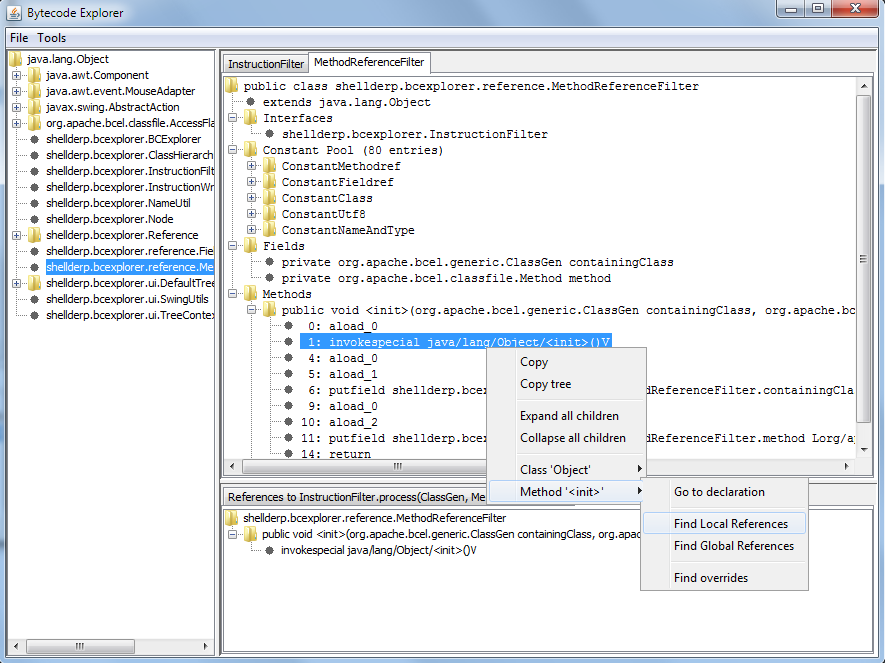The width and height of the screenshot is (885, 663).
Task: Select shellderp.bcexplorer.NameUtil in class list
Action: [x=118, y=203]
